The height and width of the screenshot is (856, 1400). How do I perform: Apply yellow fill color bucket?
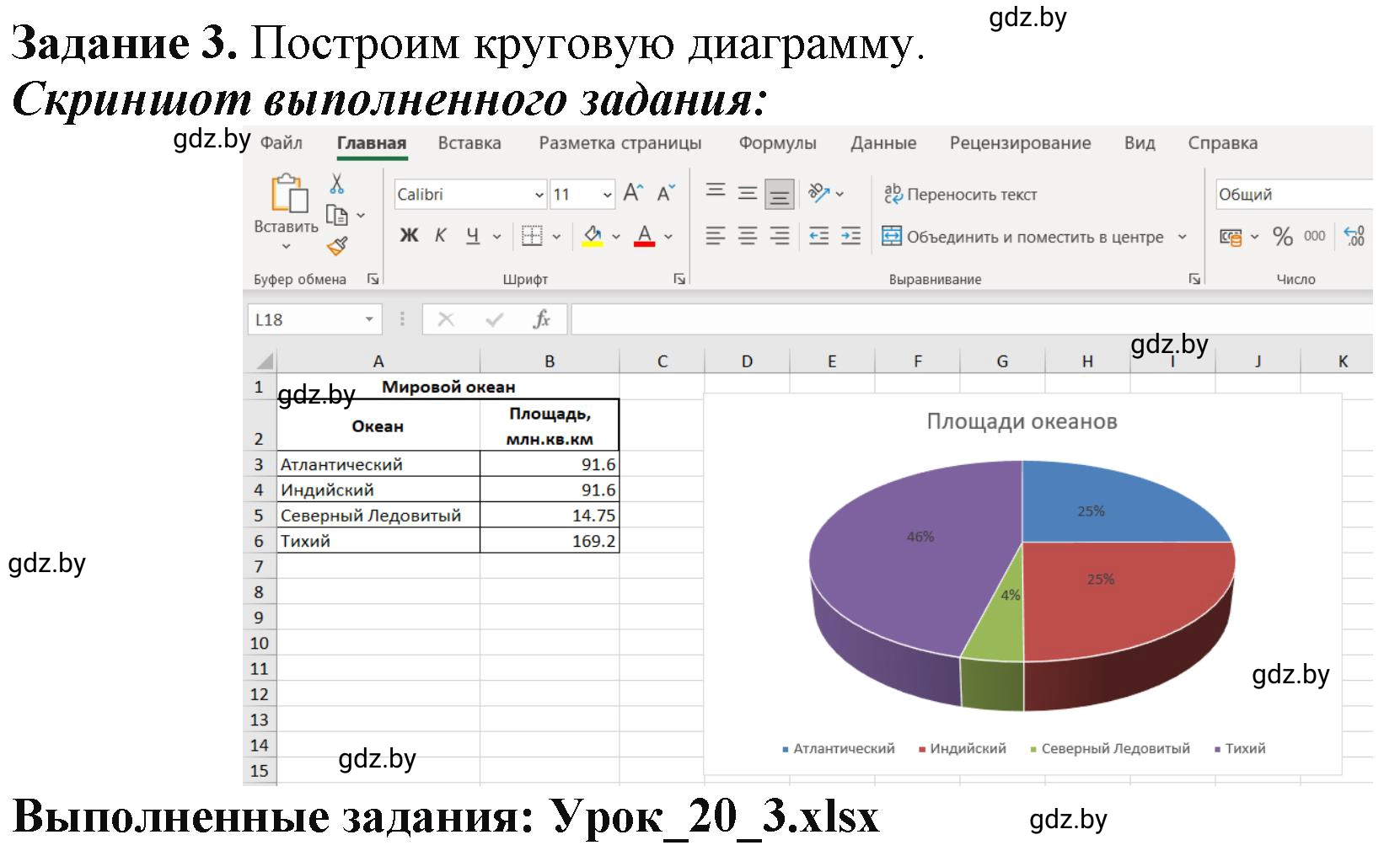pos(593,236)
